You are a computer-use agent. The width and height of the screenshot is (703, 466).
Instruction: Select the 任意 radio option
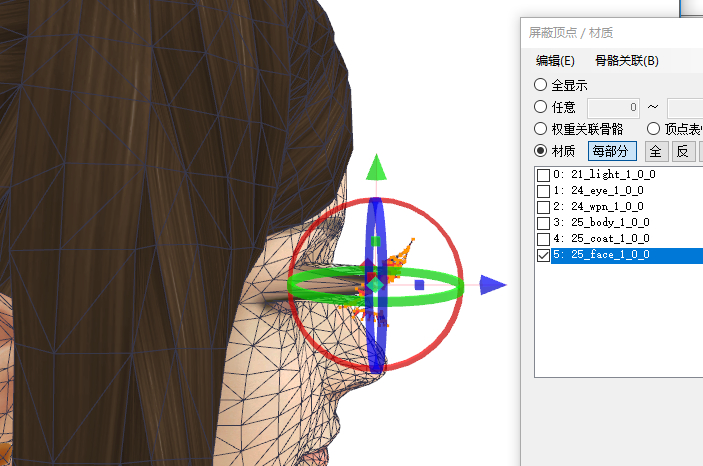point(540,107)
